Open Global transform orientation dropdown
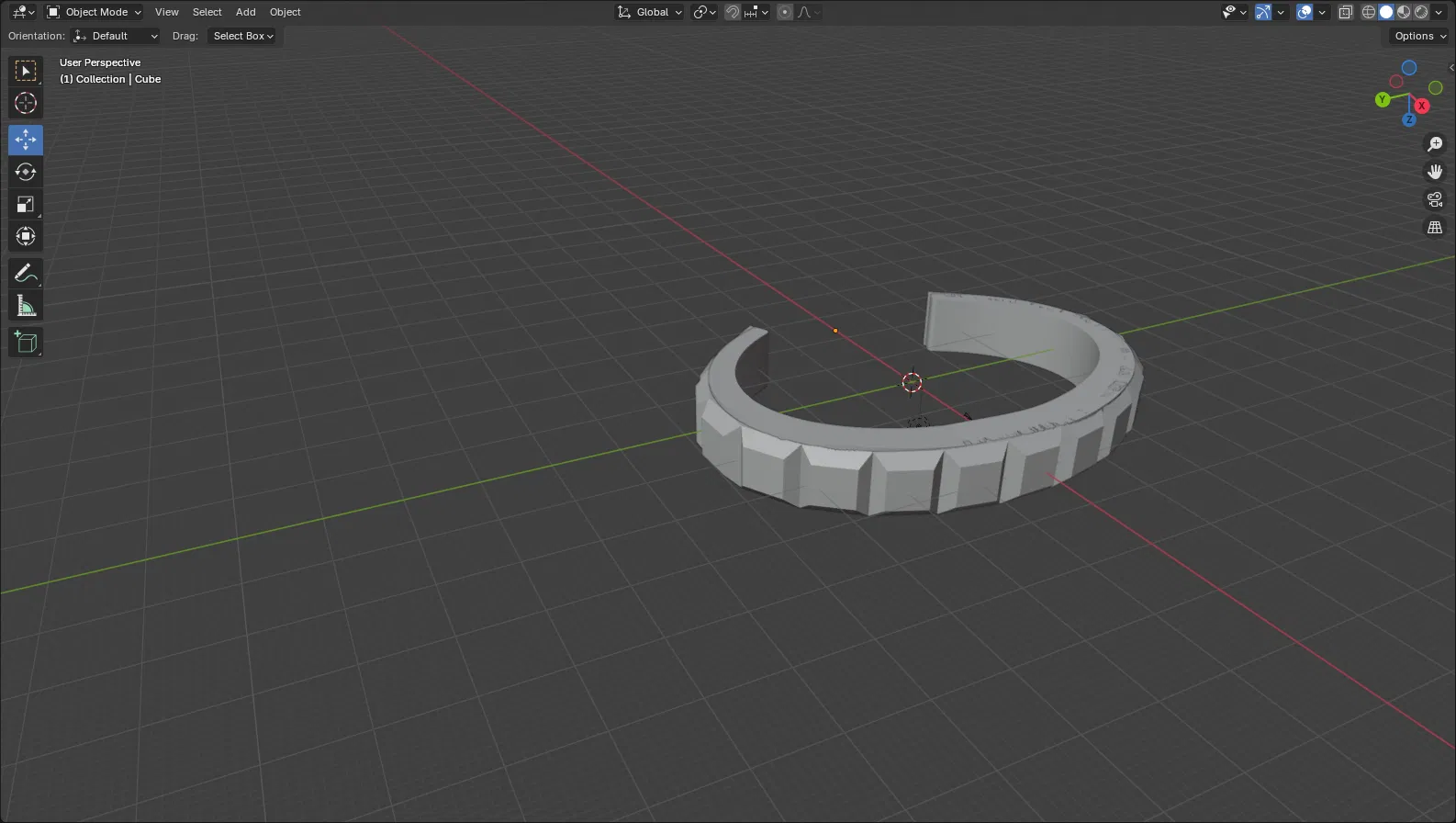The width and height of the screenshot is (1456, 823). (649, 12)
